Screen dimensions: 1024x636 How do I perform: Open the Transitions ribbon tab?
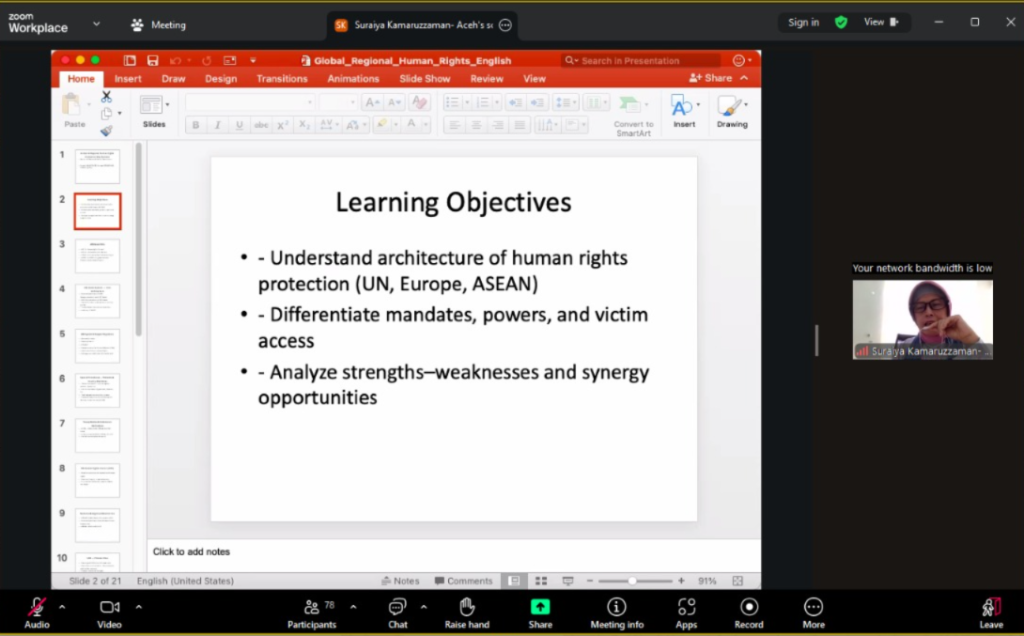281,78
